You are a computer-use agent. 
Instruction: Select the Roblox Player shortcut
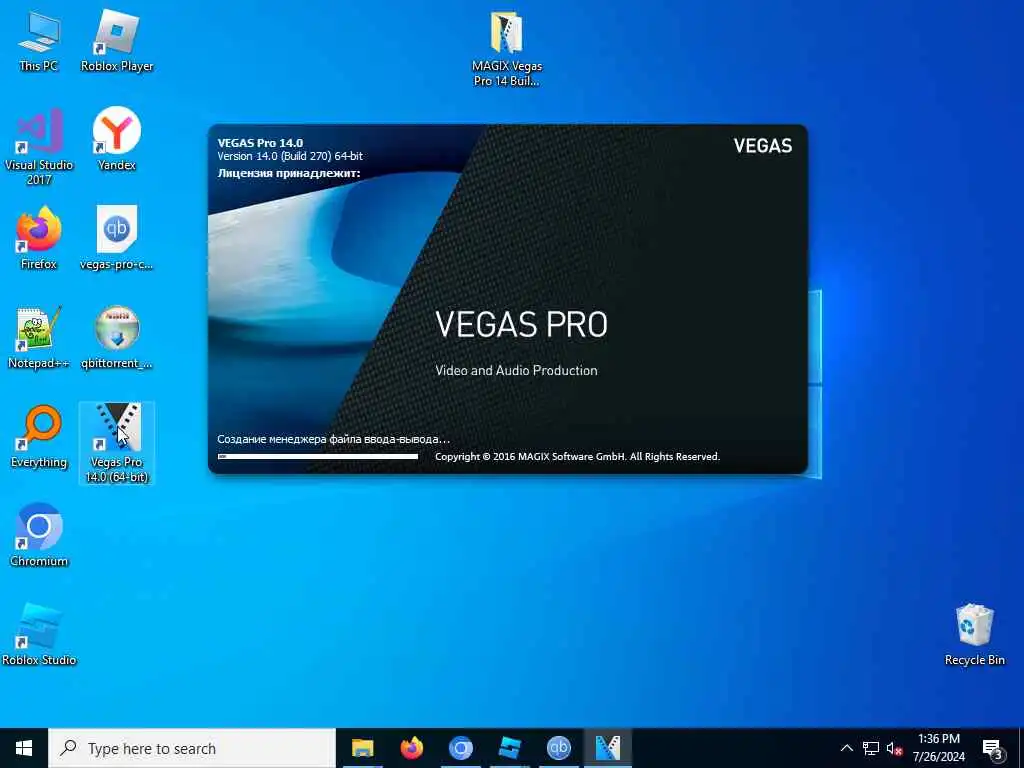point(117,40)
